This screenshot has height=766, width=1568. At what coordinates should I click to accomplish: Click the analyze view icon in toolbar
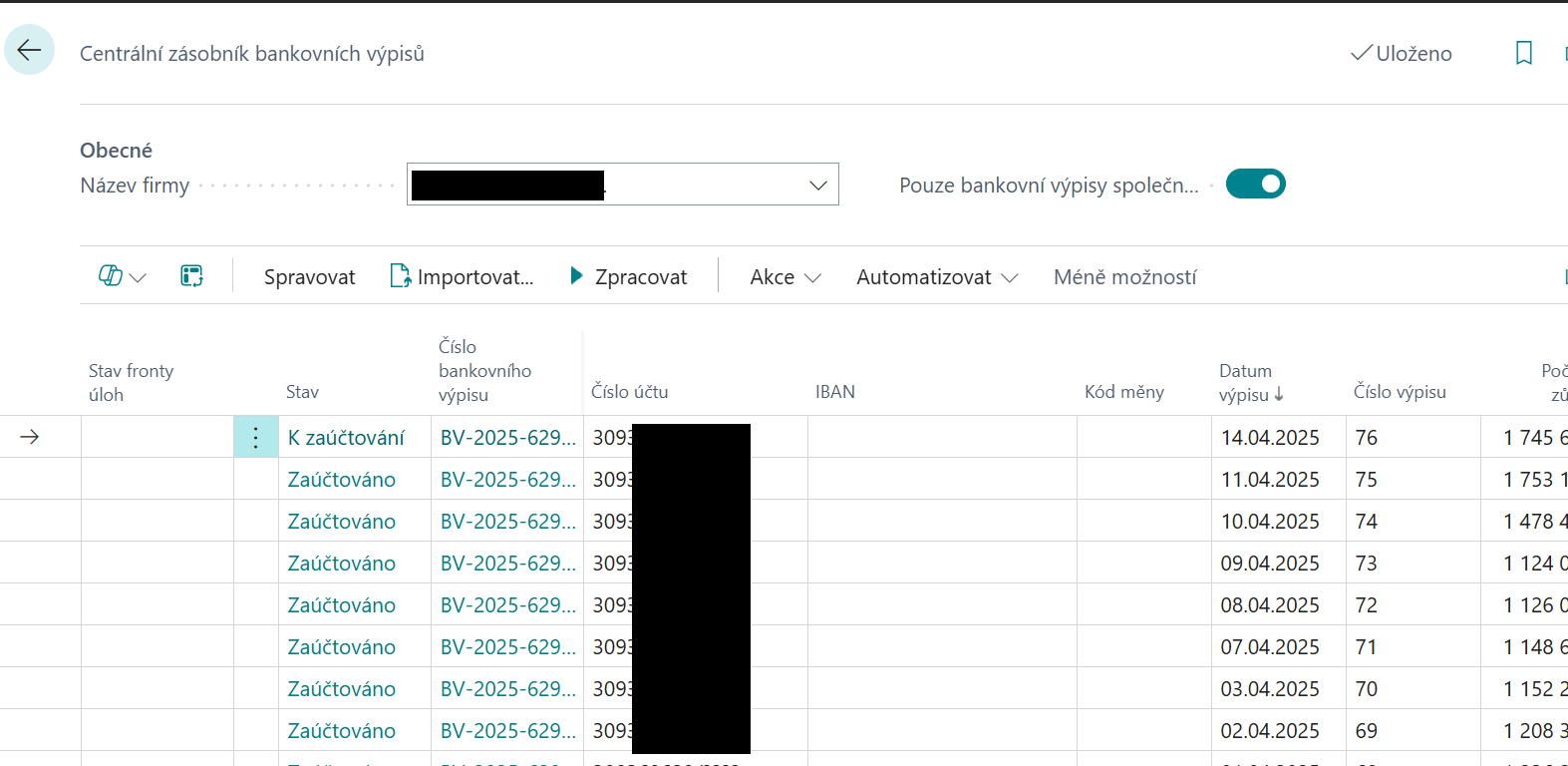(x=191, y=276)
